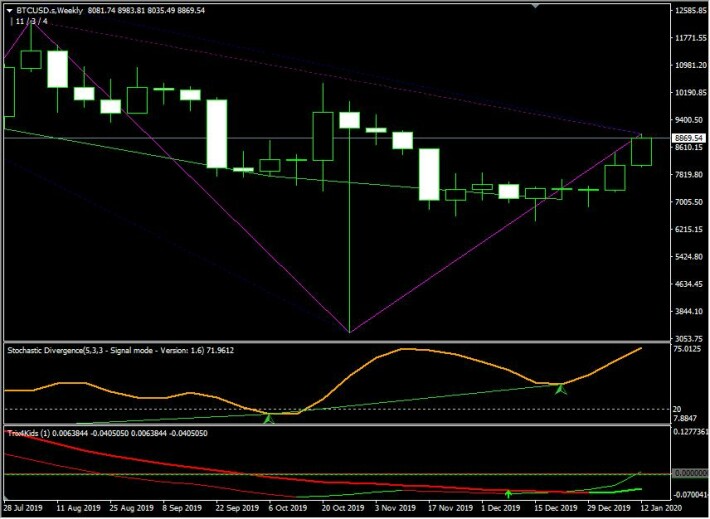The image size is (710, 519).
Task: Click the 17 Nov 2019 date label
Action: (450, 508)
